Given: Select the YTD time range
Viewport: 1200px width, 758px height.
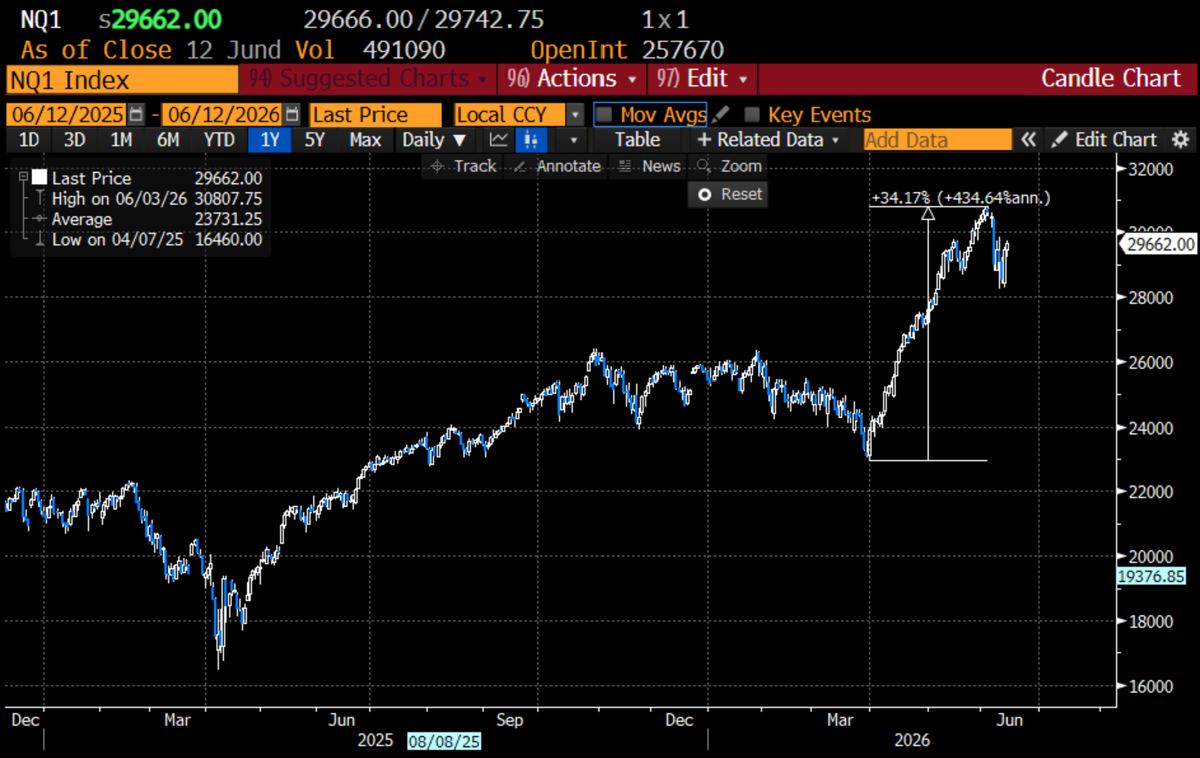Looking at the screenshot, I should pyautogui.click(x=219, y=140).
